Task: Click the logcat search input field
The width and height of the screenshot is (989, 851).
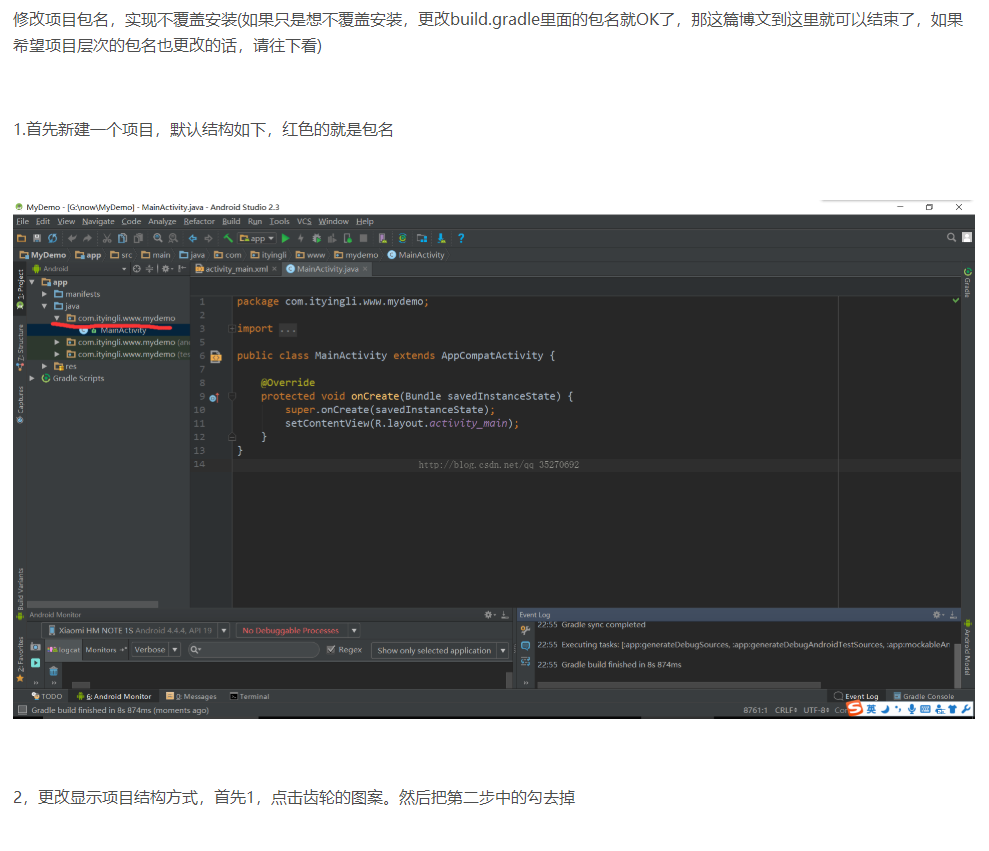Action: tap(254, 650)
